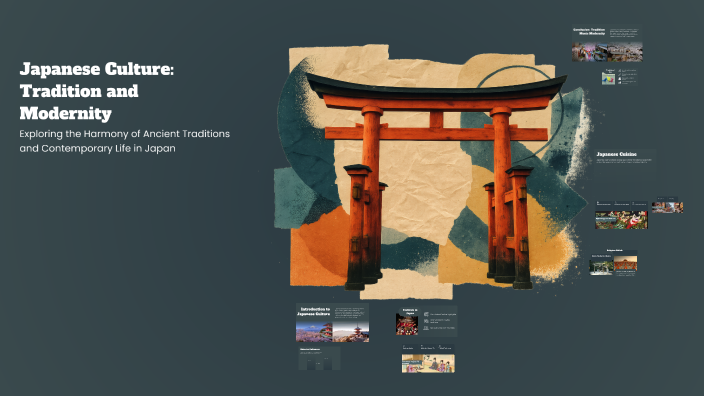Open the Historical Influences slide thumbnail
The image size is (704, 396).
[319, 358]
